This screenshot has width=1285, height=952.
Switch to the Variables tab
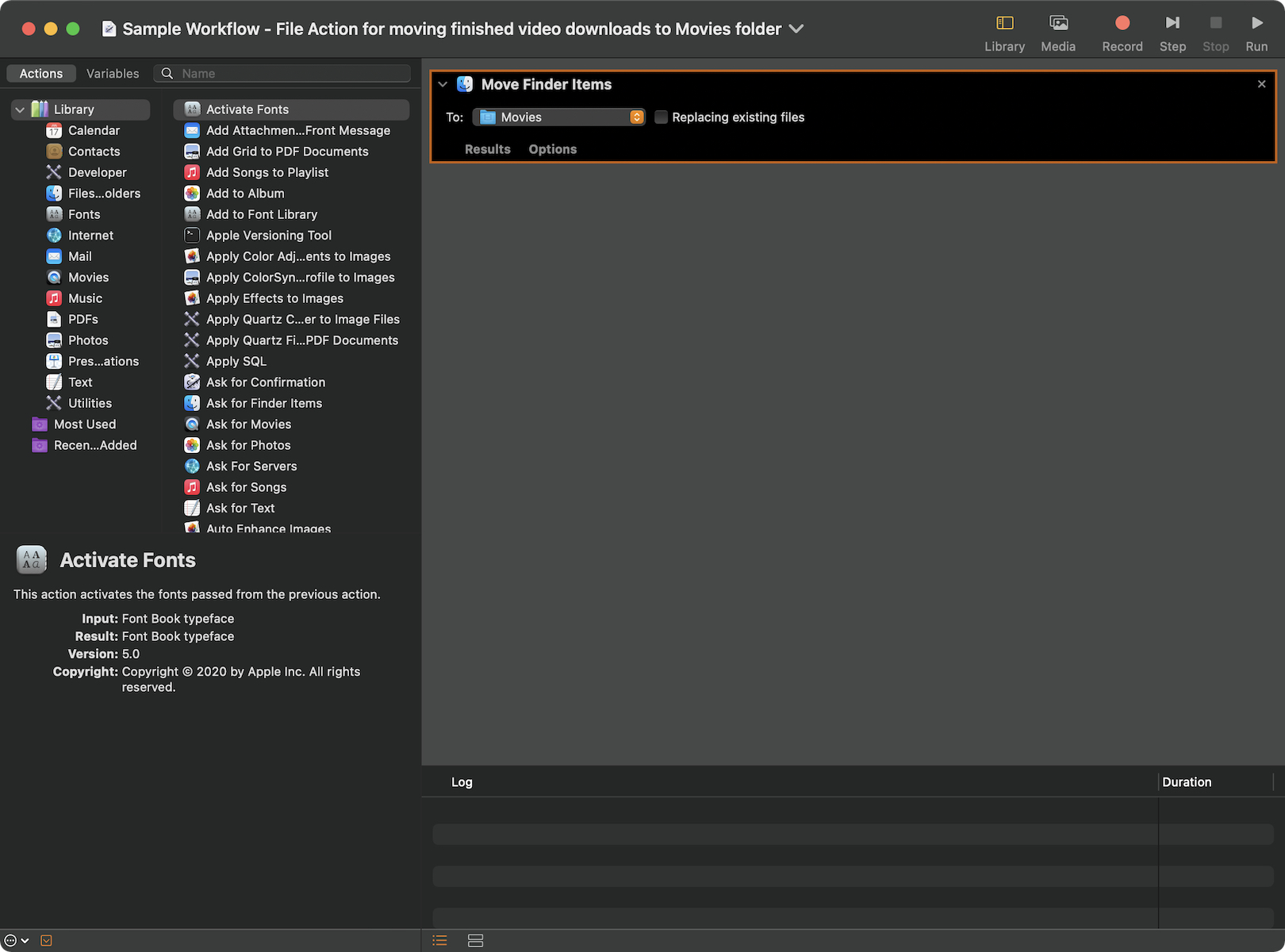click(x=113, y=74)
